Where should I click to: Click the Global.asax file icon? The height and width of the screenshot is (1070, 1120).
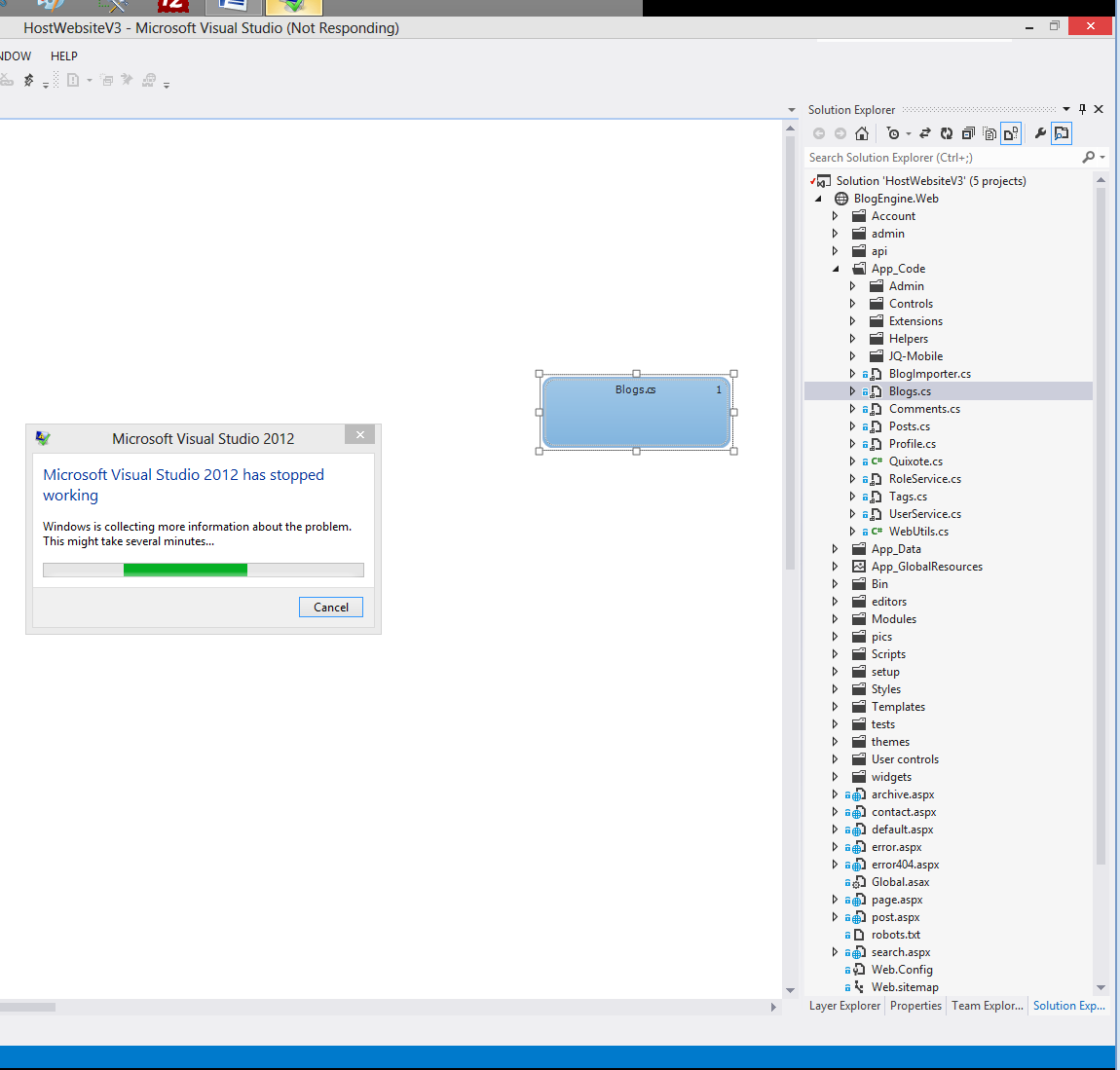pos(859,882)
